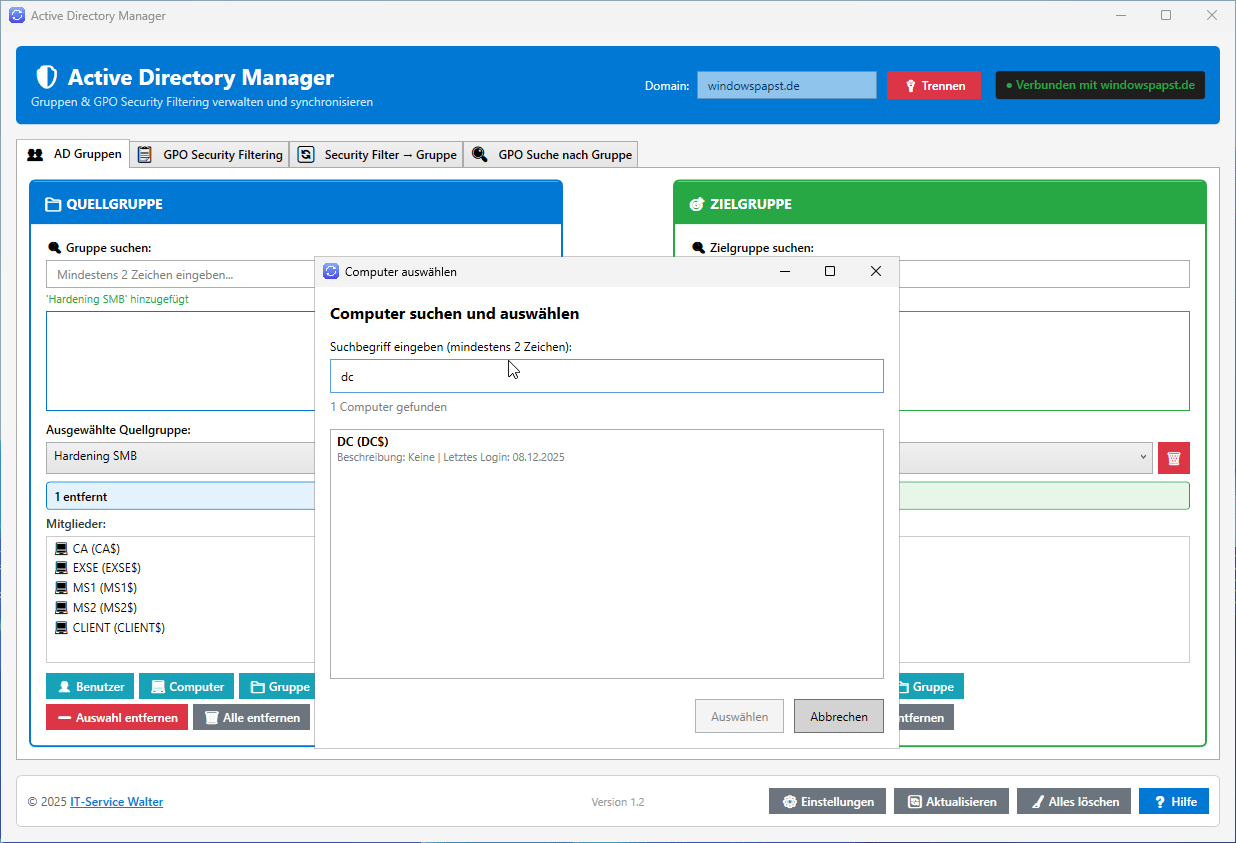Click the computer search term input field
This screenshot has width=1236, height=843.
tap(606, 377)
